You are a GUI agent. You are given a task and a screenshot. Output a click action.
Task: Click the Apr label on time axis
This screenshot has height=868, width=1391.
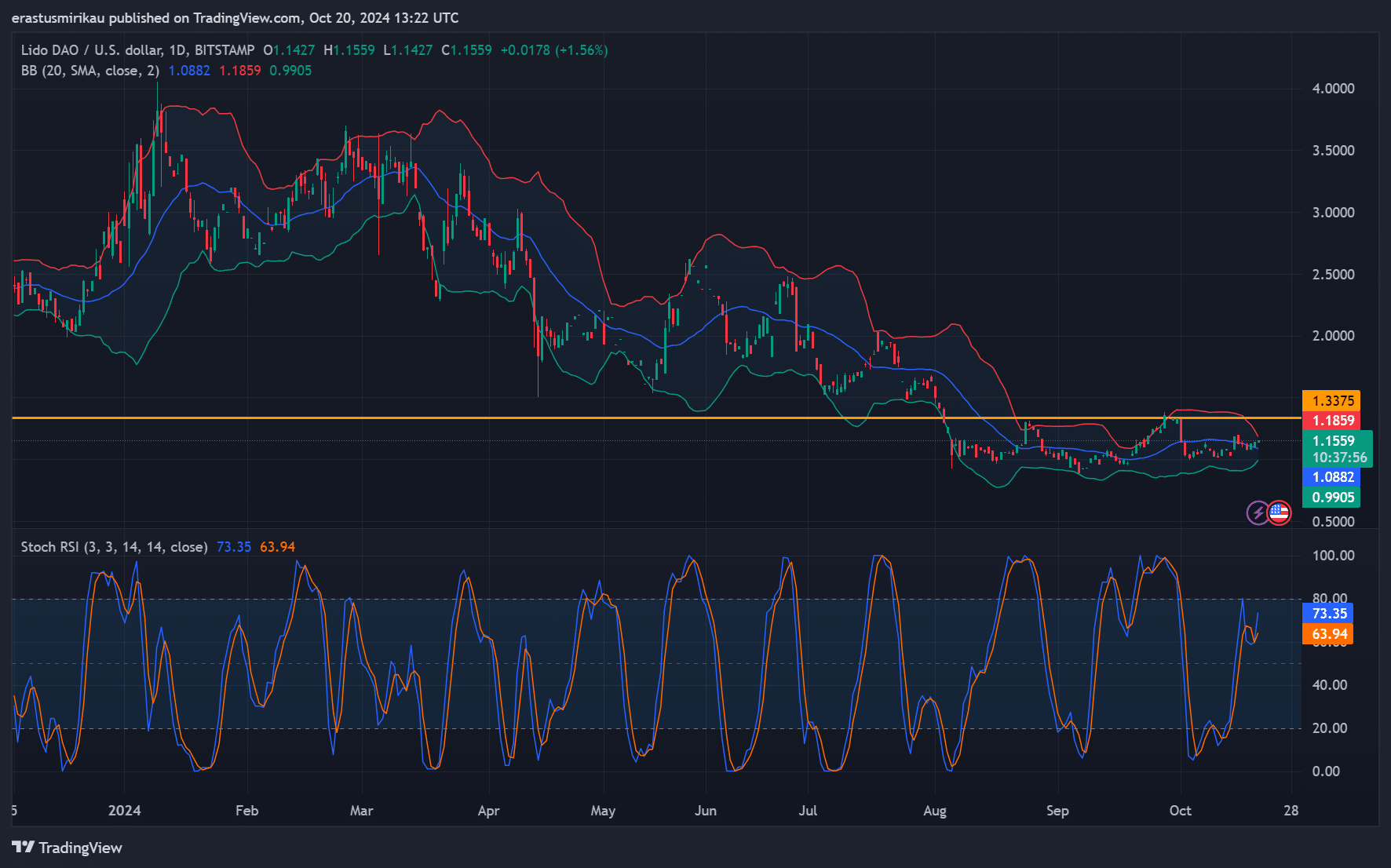click(x=489, y=811)
